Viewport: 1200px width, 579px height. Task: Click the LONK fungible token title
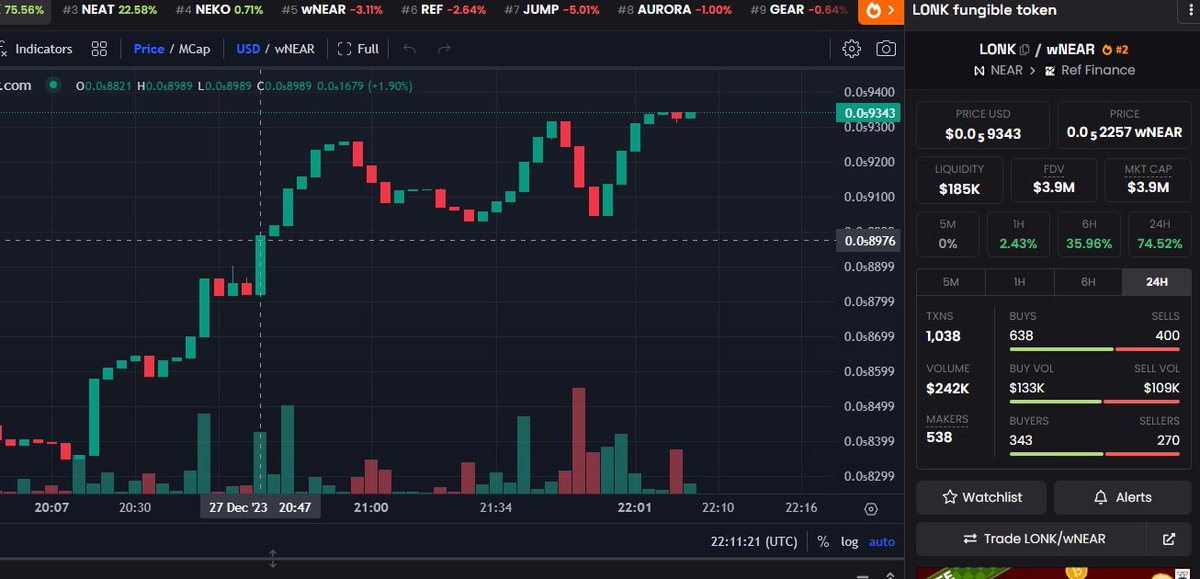pos(984,10)
